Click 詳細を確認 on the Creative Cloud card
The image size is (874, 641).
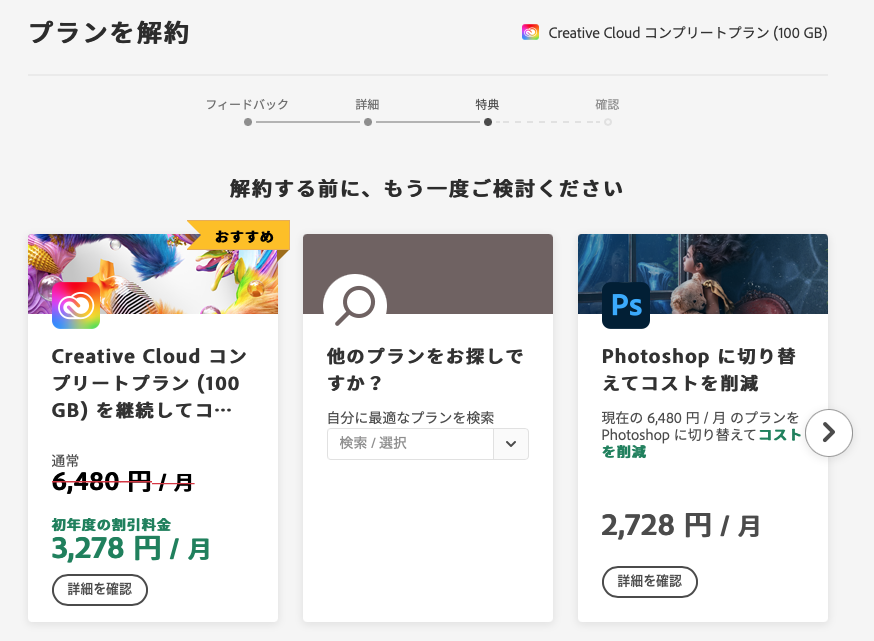[x=100, y=589]
